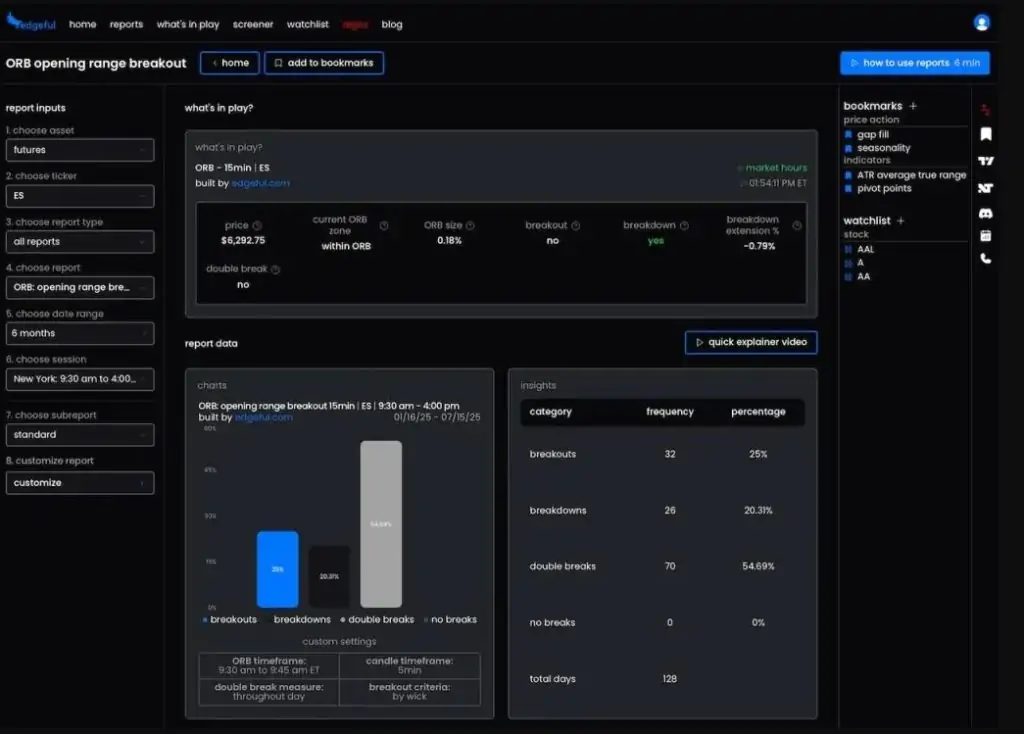
Task: Click the NinjaTrader icon in right sidebar
Action: [x=985, y=188]
